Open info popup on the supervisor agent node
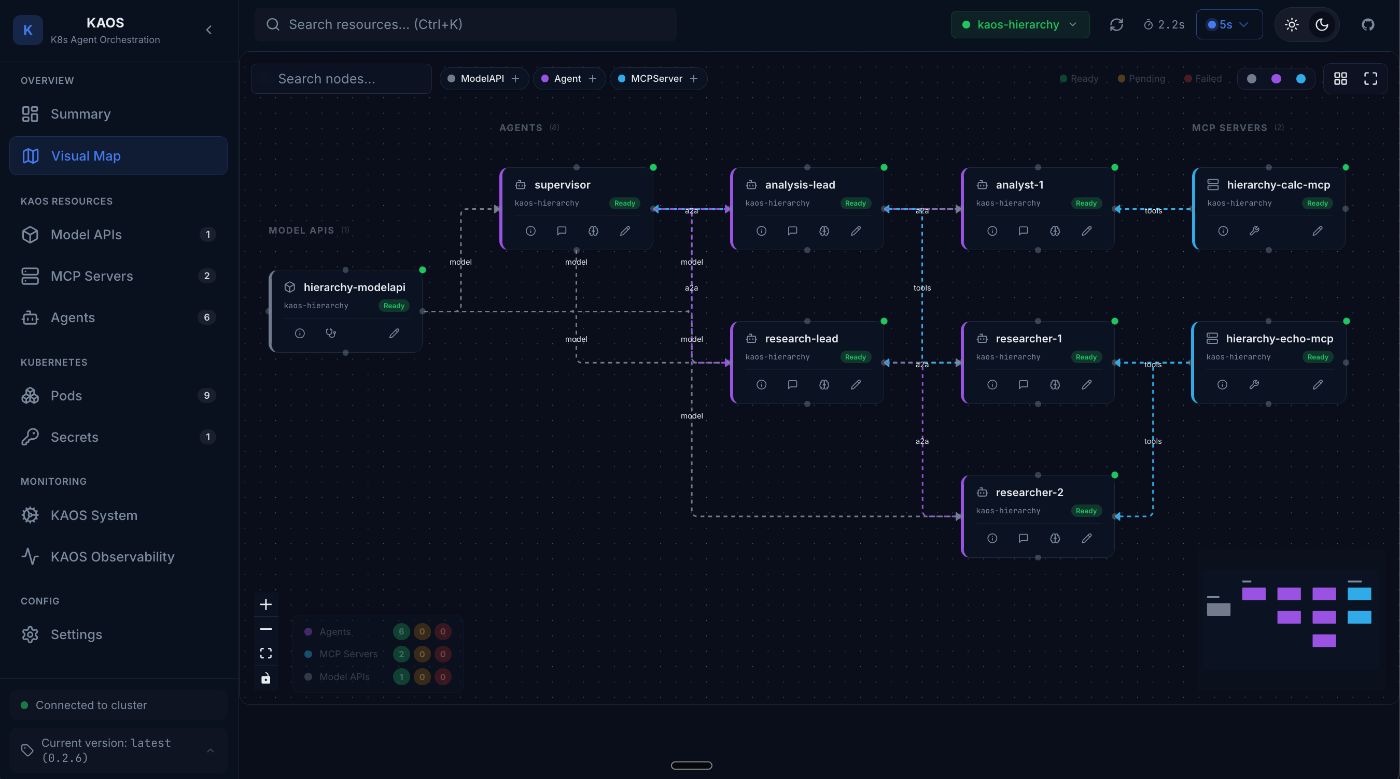This screenshot has height=779, width=1400. 530,231
